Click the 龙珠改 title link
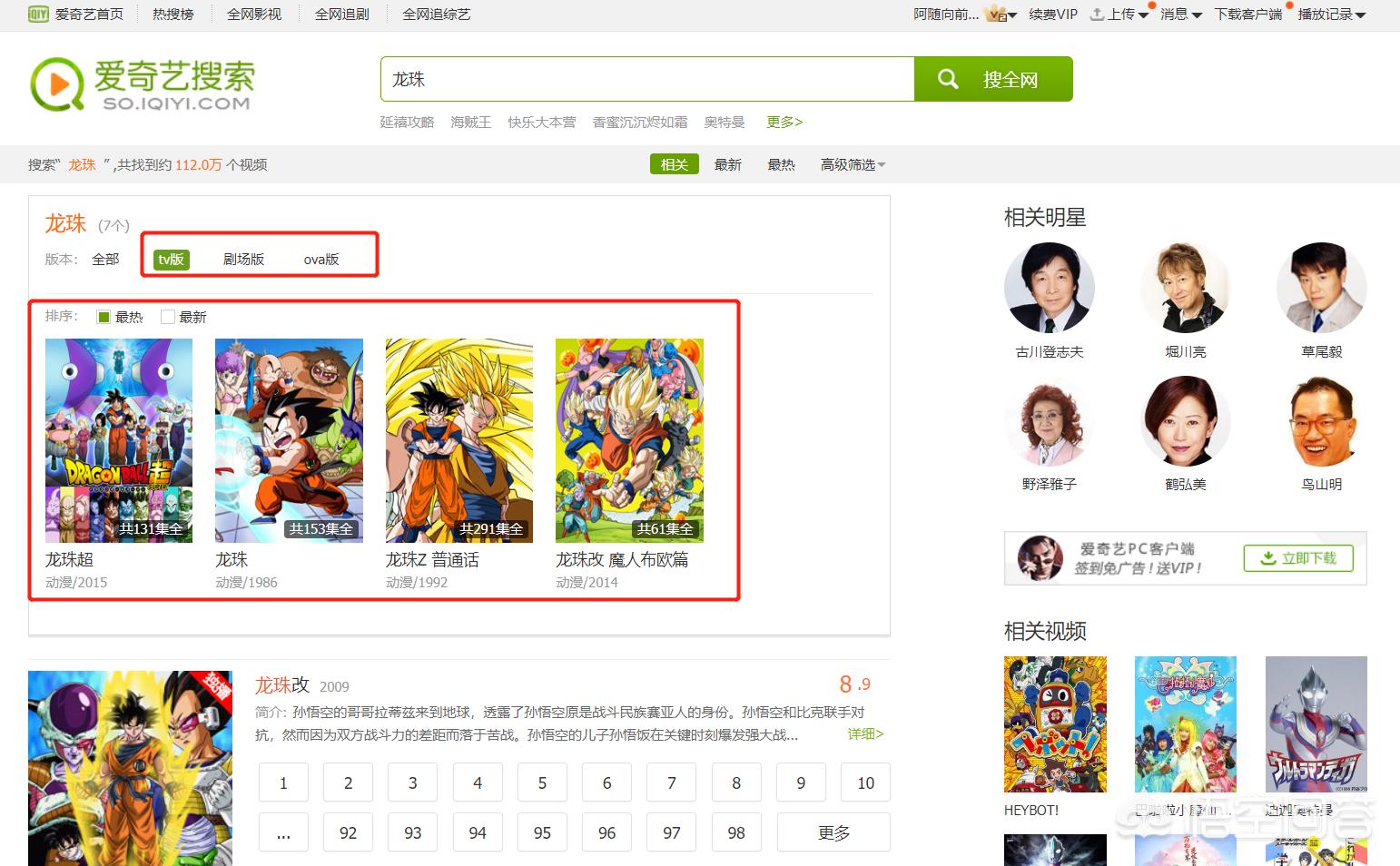 282,684
